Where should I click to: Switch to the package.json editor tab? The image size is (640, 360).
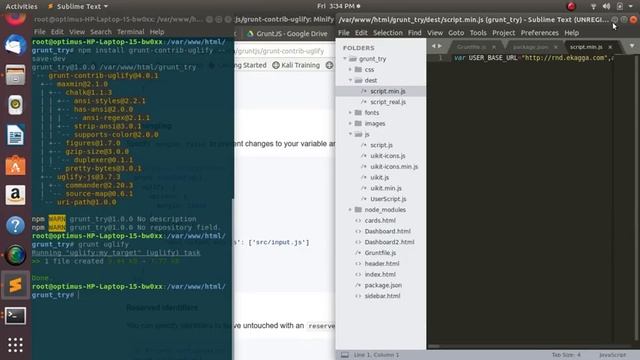pos(531,47)
